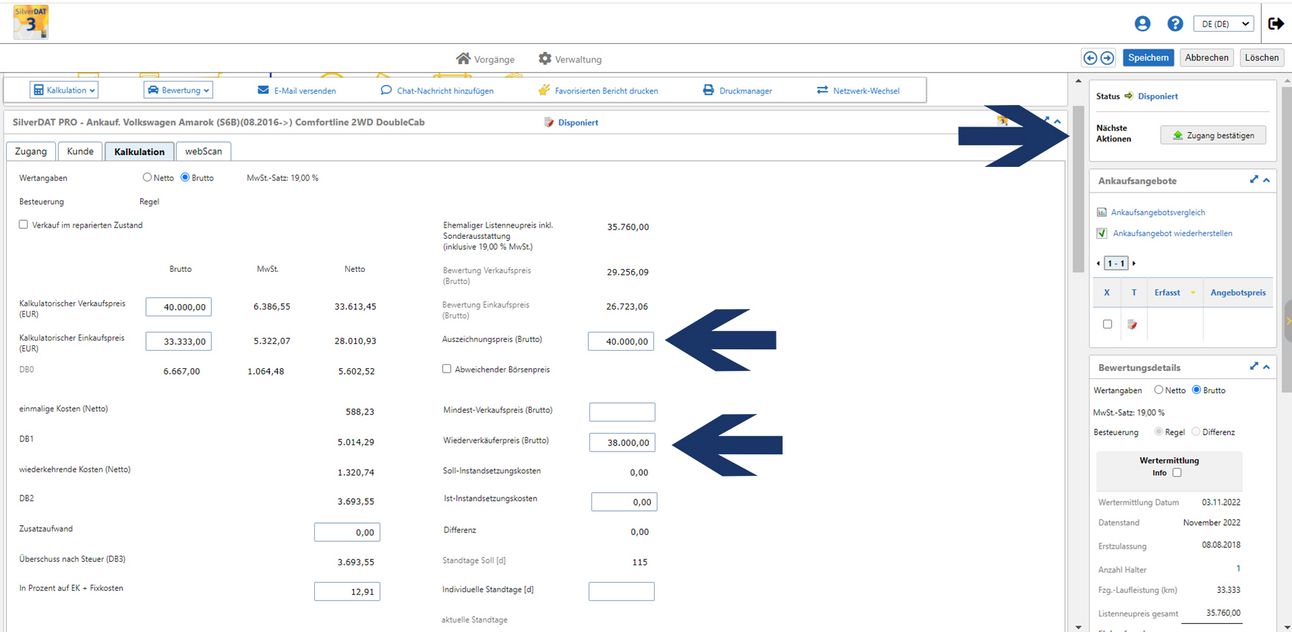The width and height of the screenshot is (1292, 632).
Task: Tick the Abweichender Börsenpreis checkbox
Action: 447,369
